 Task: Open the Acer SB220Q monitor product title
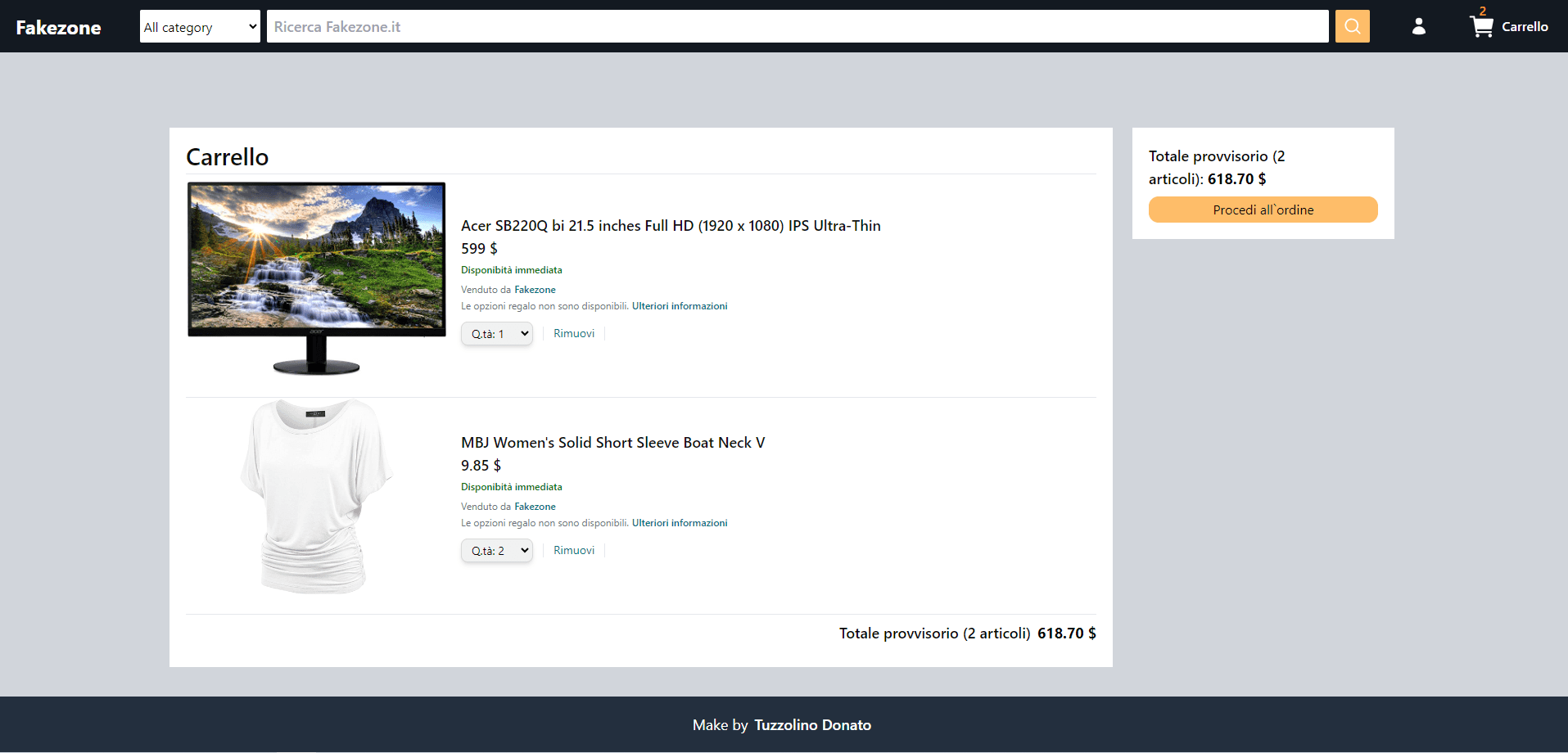[x=670, y=225]
